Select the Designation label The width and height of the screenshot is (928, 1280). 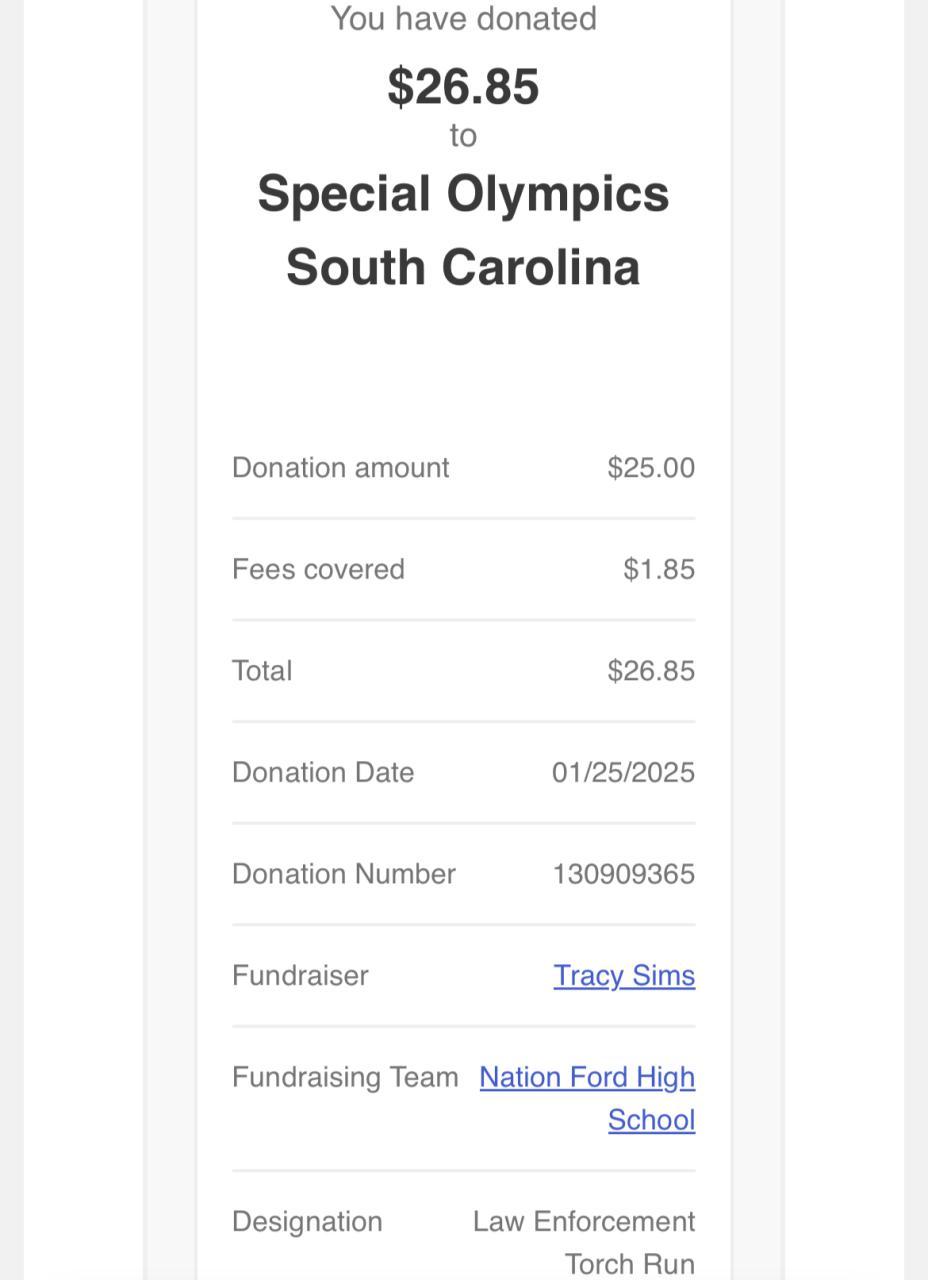click(x=307, y=1221)
